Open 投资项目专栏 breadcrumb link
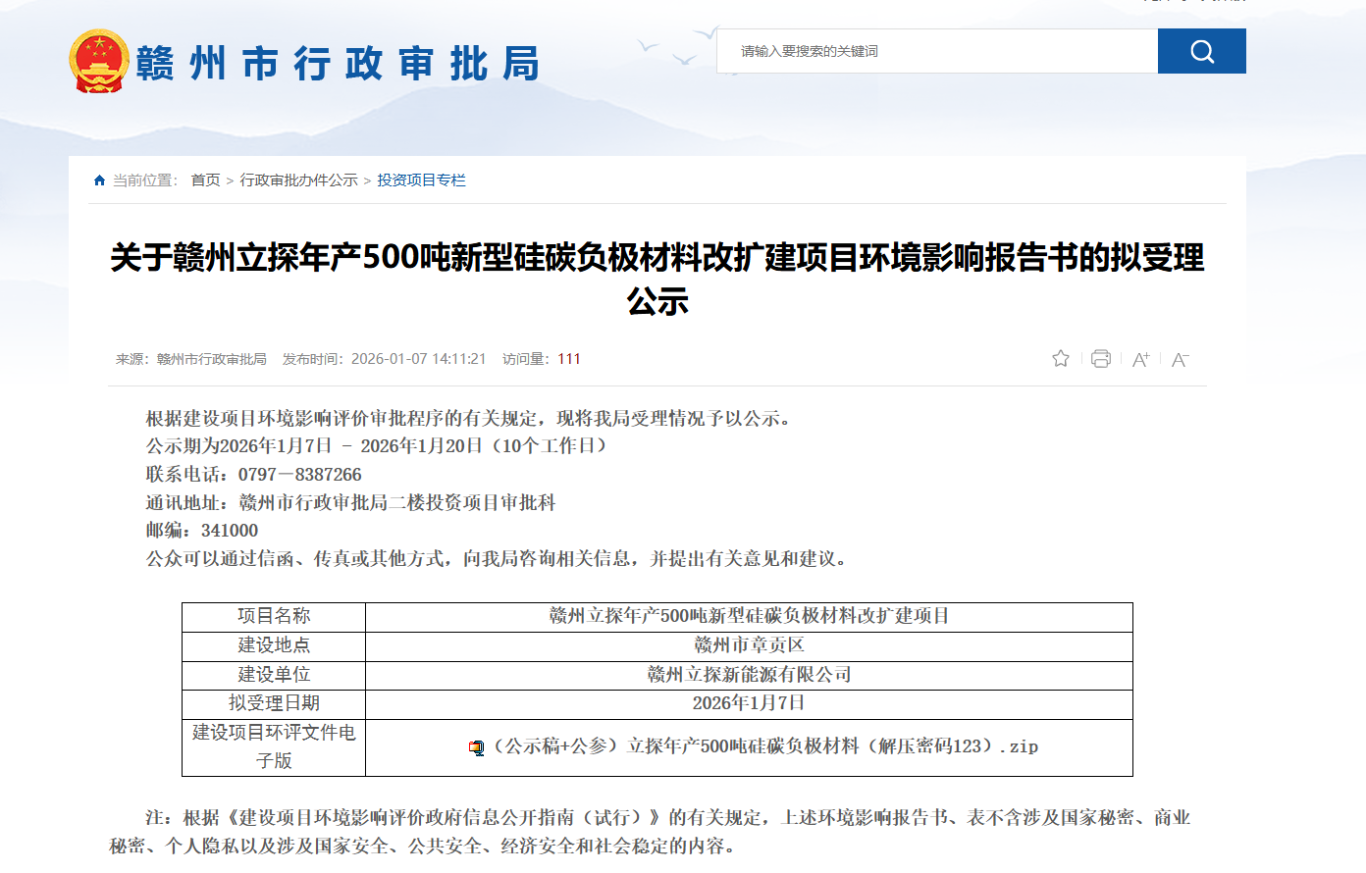Screen dimensions: 1366x873 421,181
